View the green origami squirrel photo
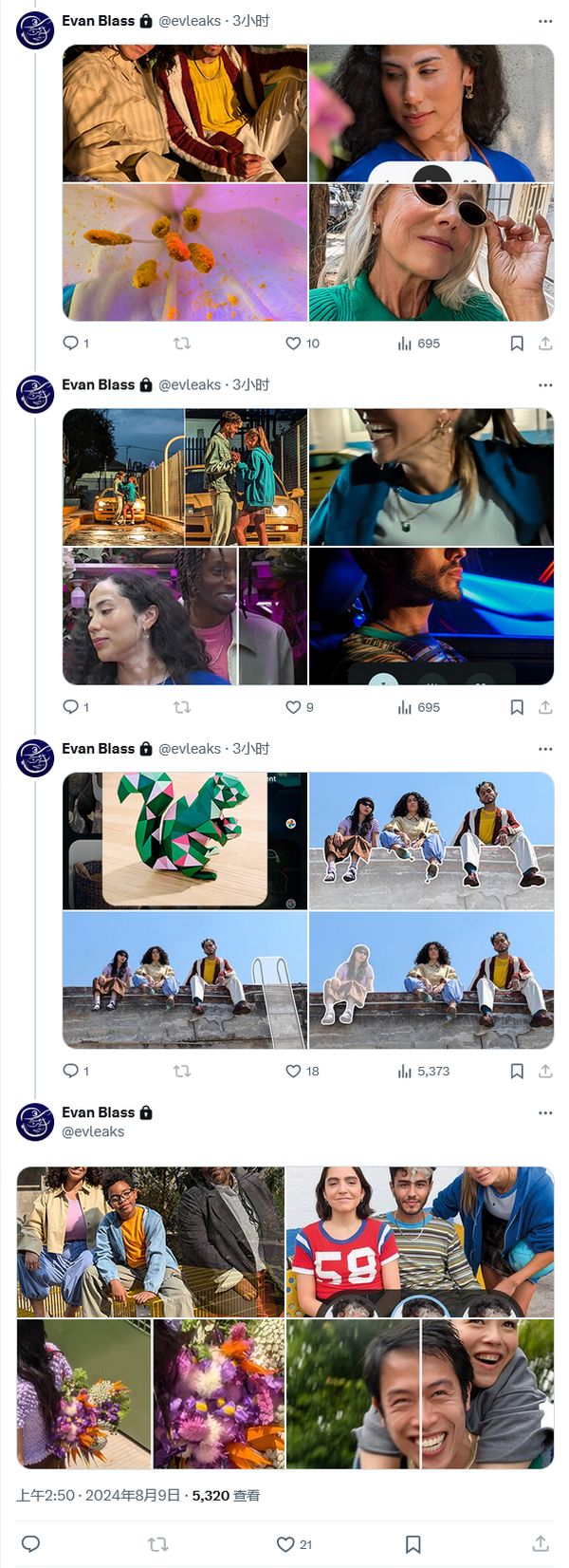This screenshot has height=1568, width=569. (185, 841)
